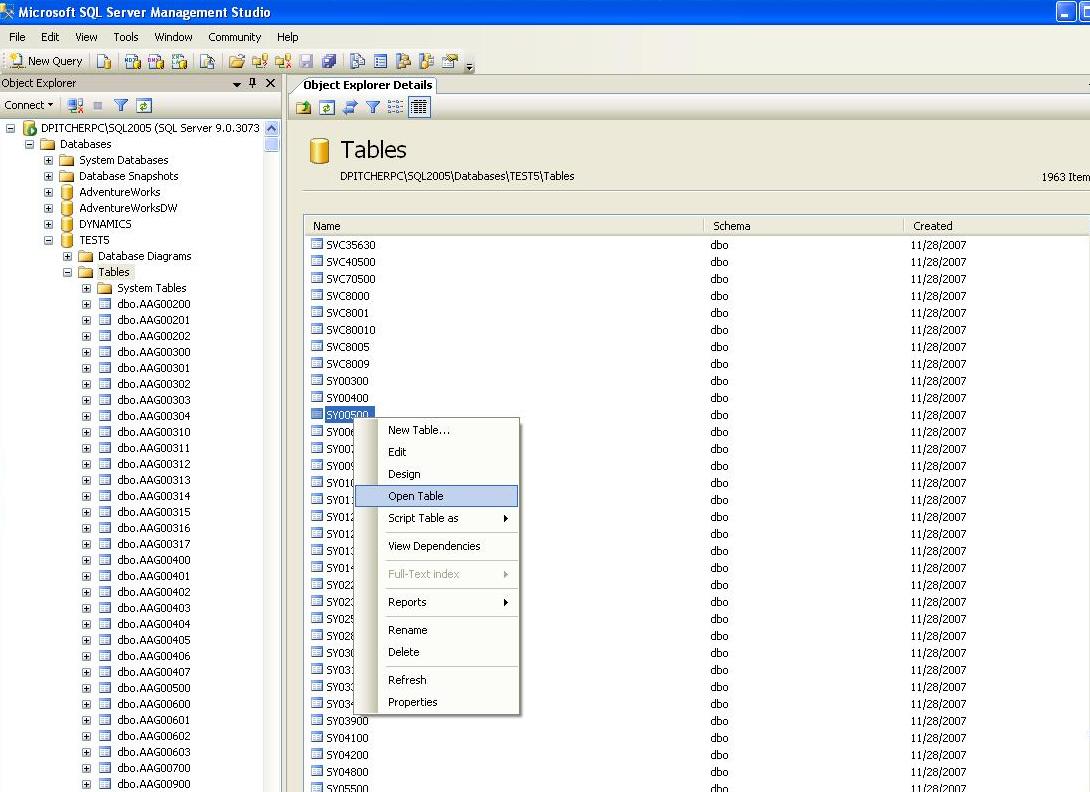Expand the DYNAMICS database node
The image size is (1090, 792).
point(49,224)
